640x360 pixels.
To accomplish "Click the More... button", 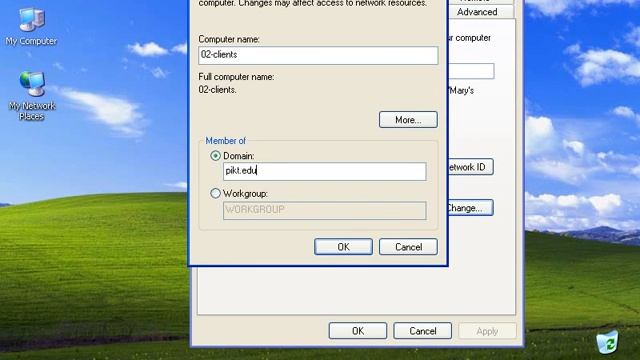I will [x=408, y=120].
